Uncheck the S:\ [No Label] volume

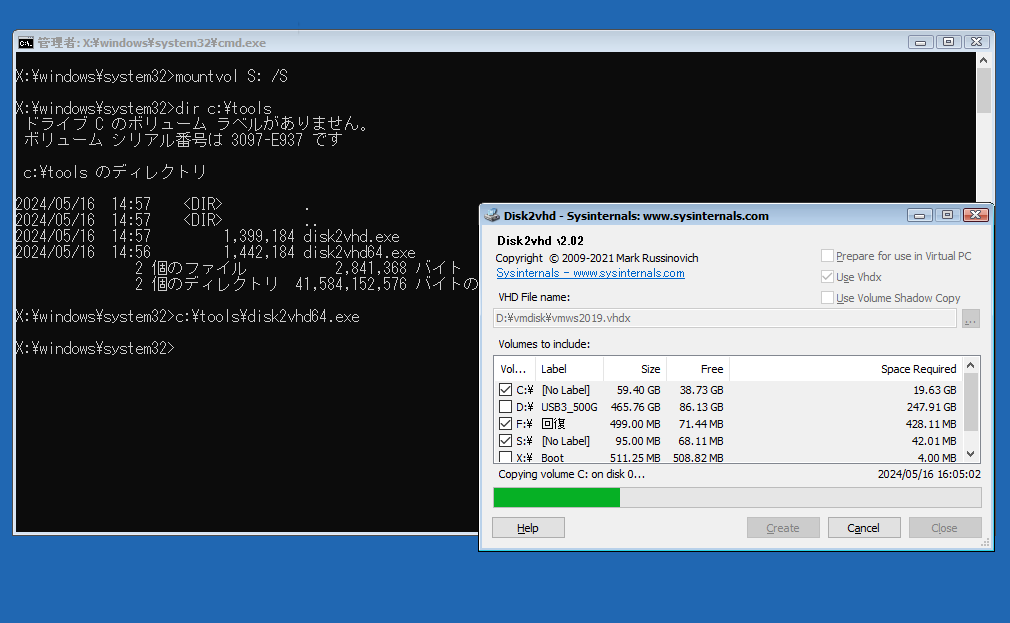pyautogui.click(x=505, y=440)
